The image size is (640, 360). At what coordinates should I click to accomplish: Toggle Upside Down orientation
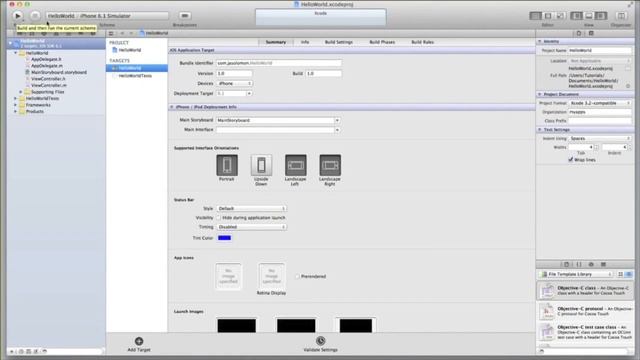coord(261,165)
